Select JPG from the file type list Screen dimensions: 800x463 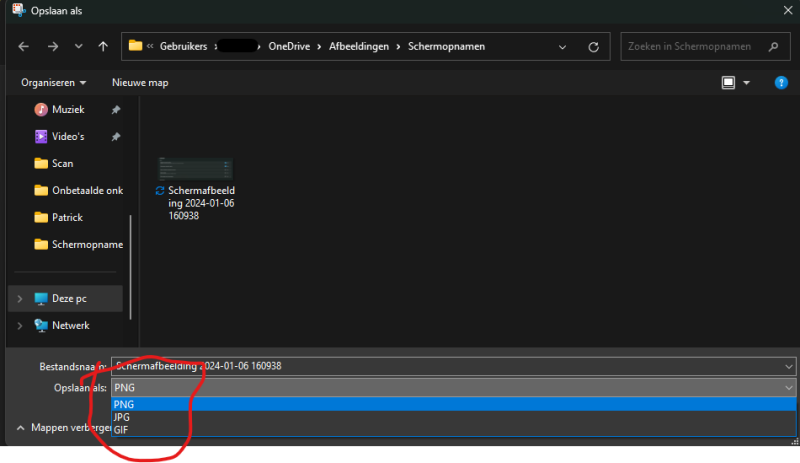(123, 416)
